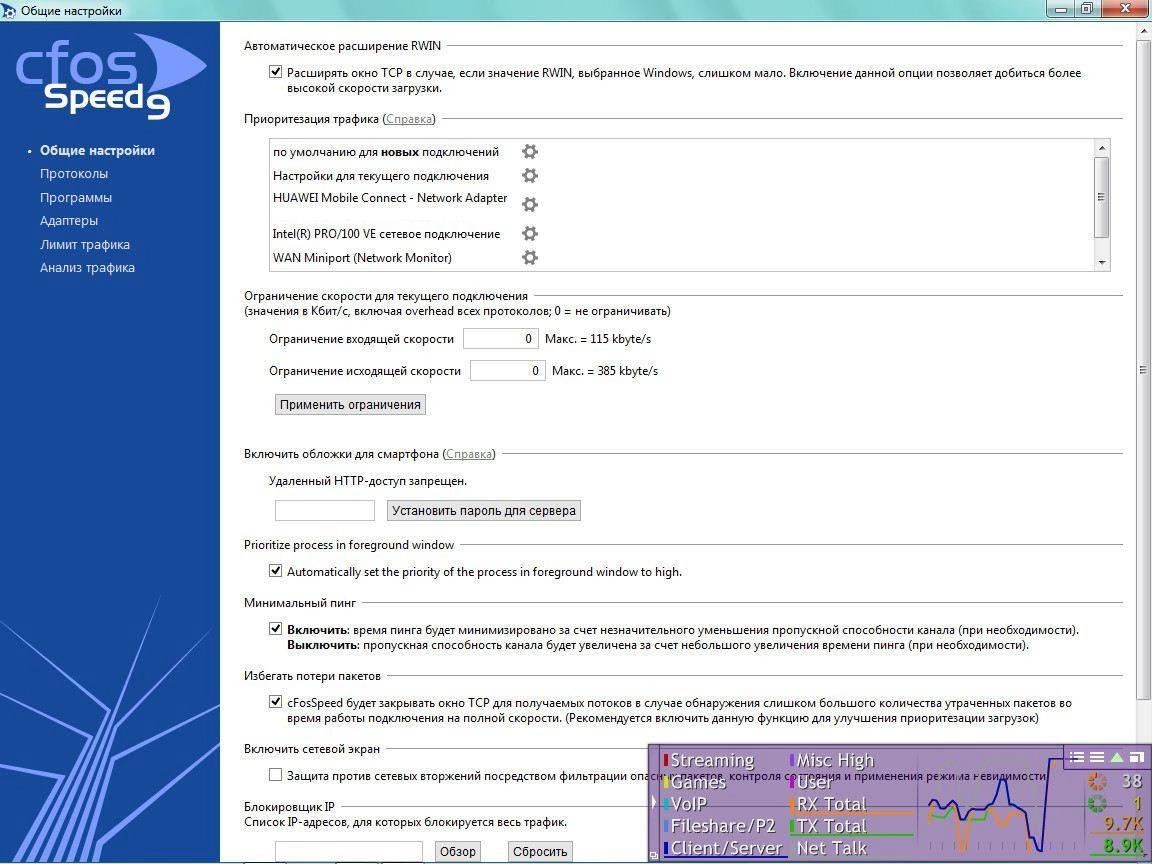The image size is (1152, 864).
Task: Click the Обзор button
Action: 457,852
